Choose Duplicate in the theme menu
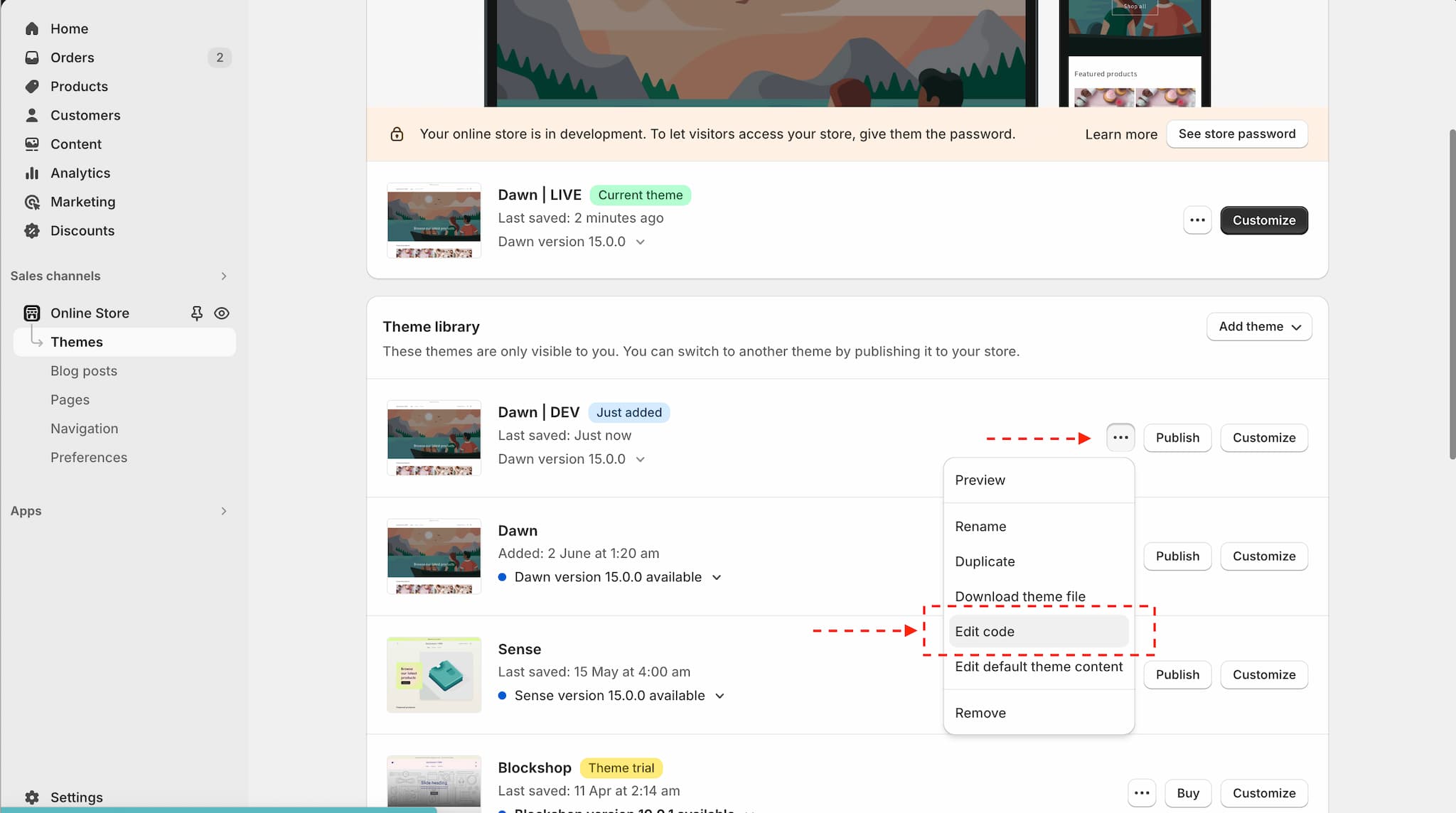This screenshot has height=813, width=1456. (x=985, y=561)
